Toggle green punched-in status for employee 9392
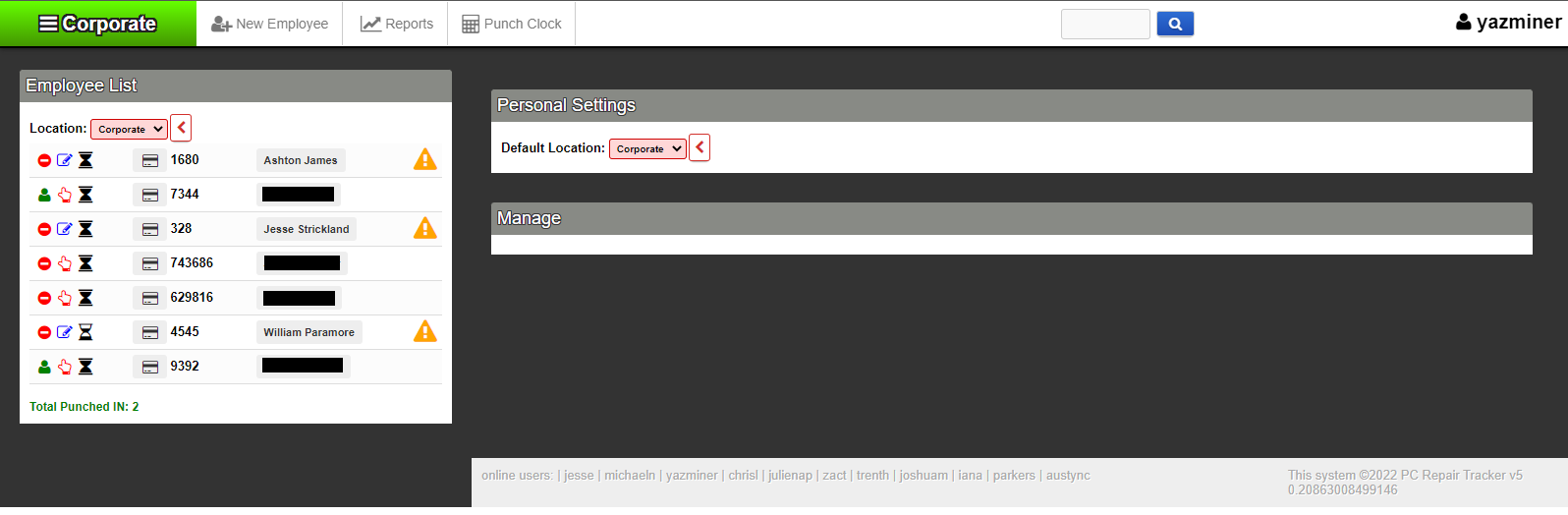 pos(44,367)
